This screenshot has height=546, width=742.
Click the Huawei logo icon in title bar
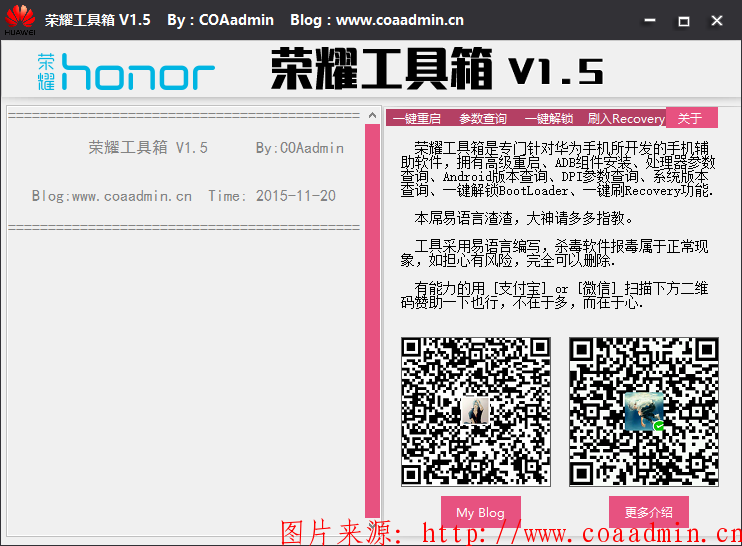[20, 20]
